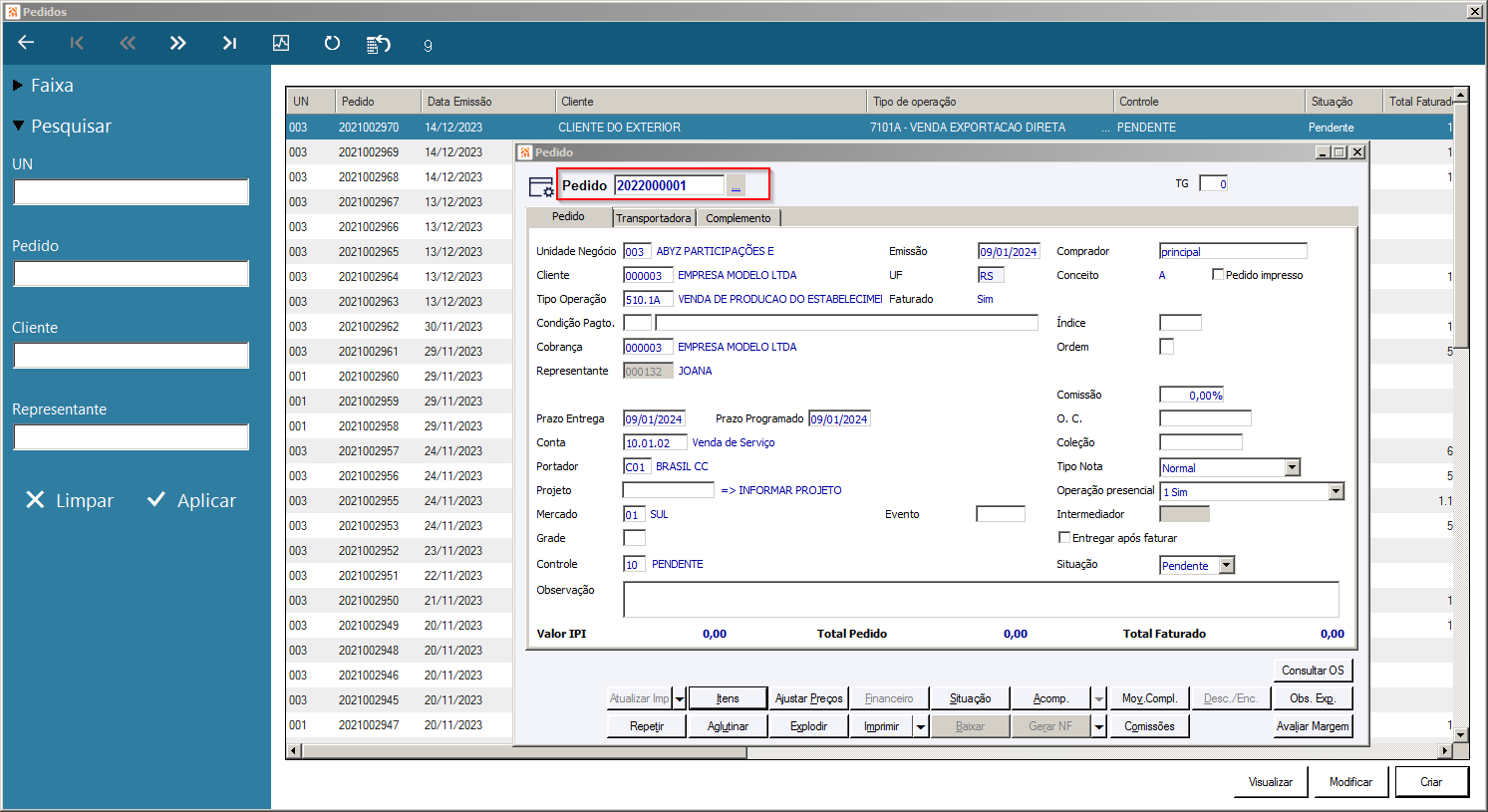Click the Ajustar Preços button
Image resolution: width=1488 pixels, height=812 pixels.
click(x=808, y=698)
